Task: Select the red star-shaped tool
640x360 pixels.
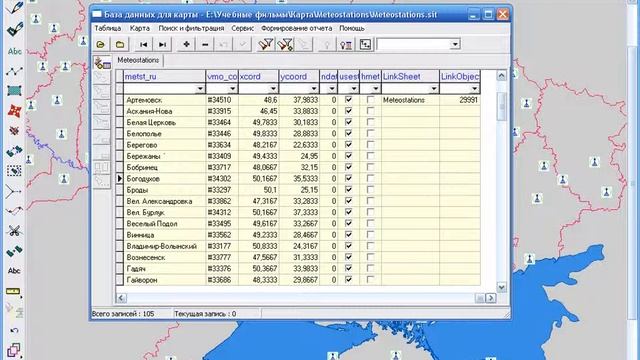Action: point(14,110)
